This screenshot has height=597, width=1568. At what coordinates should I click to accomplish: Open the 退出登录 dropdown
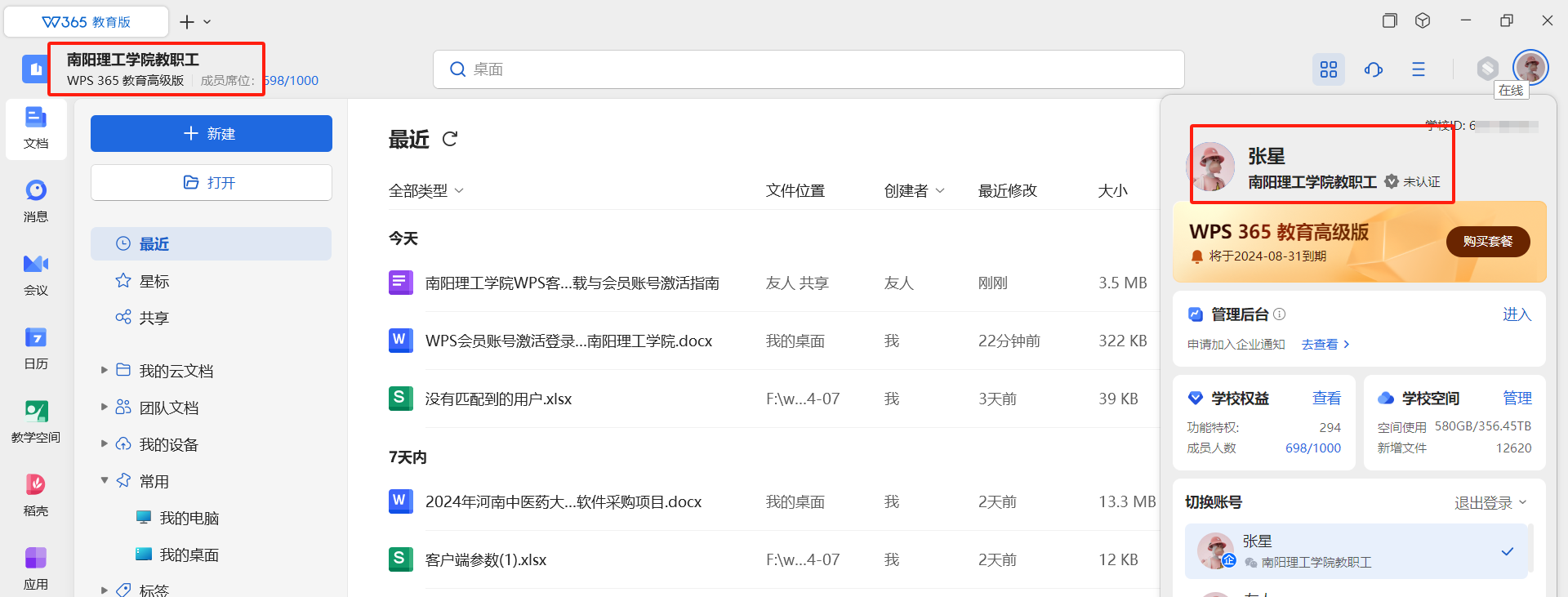point(1490,503)
